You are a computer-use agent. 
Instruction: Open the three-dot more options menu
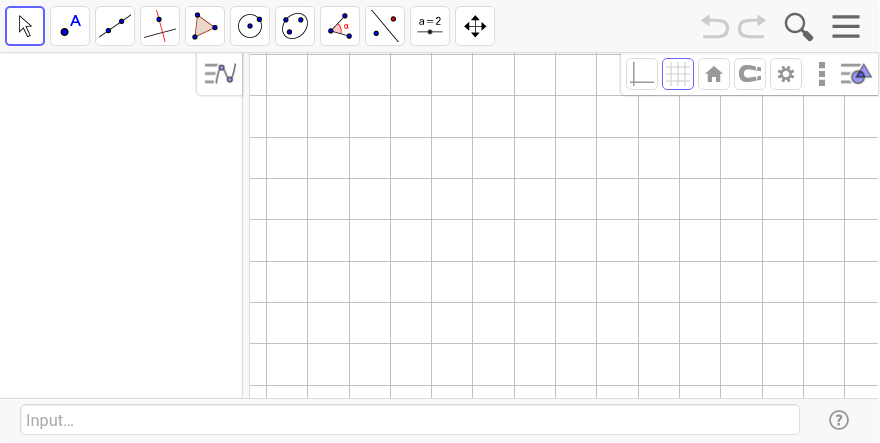click(822, 74)
